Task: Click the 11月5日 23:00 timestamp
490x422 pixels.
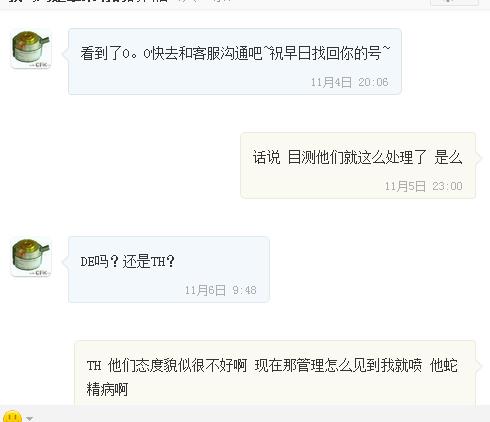Action: tap(423, 186)
